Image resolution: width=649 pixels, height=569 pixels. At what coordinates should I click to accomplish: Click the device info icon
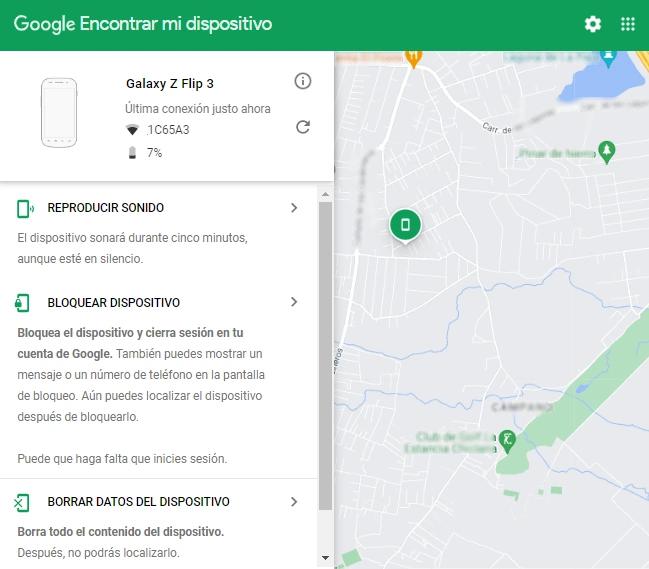click(303, 81)
